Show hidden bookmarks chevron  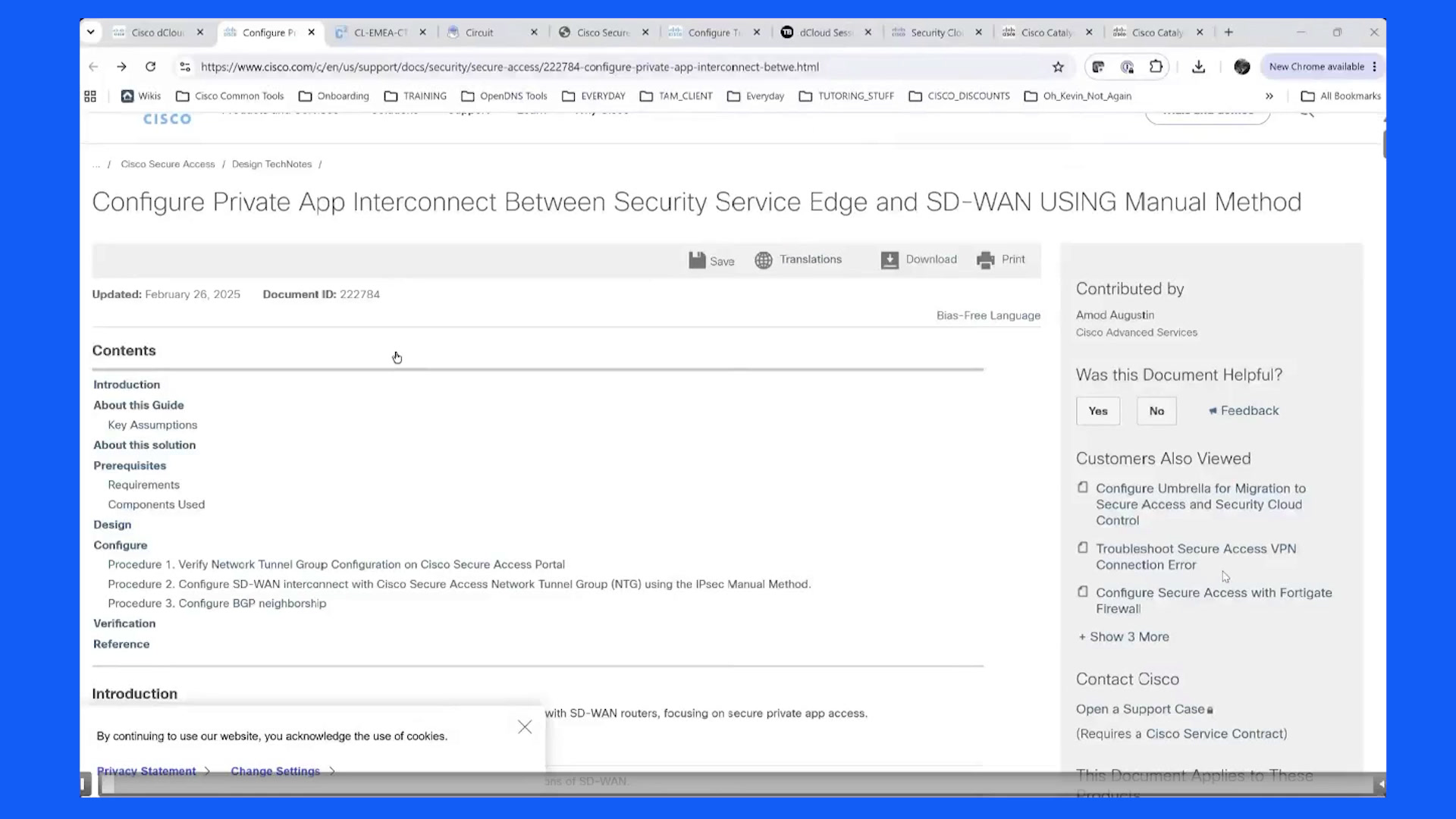[1269, 96]
